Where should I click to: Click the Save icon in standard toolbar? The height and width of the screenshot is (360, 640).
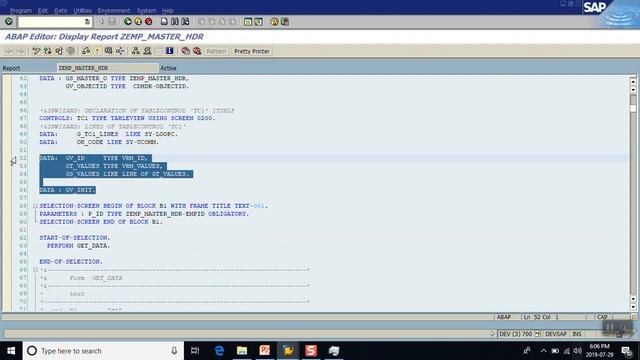112,22
